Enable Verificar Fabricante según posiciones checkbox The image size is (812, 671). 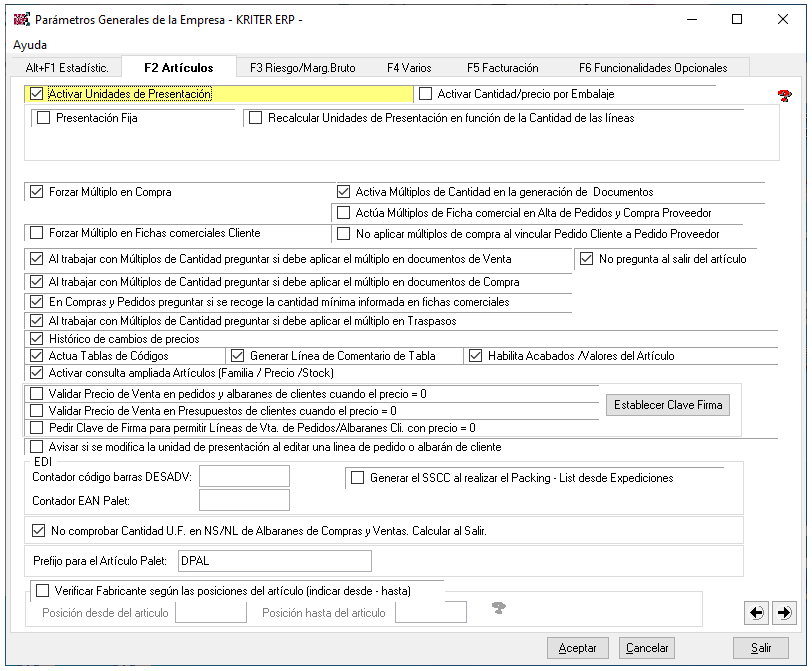(42, 591)
